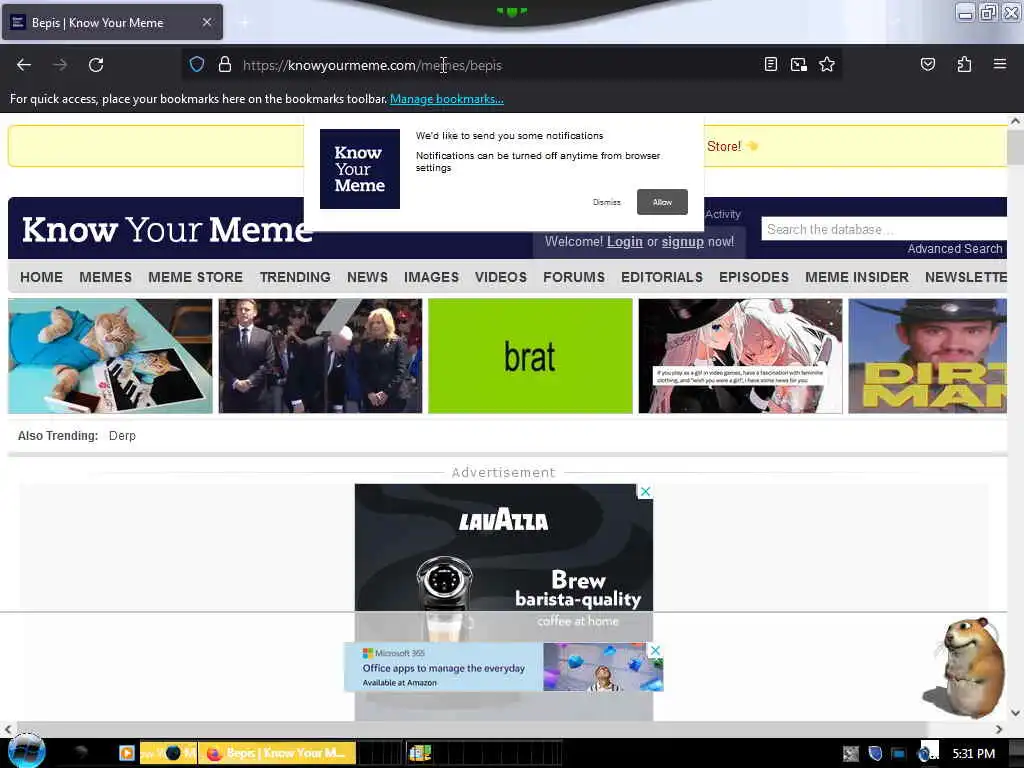1024x768 pixels.
Task: Open the HOME nav item
Action: pyautogui.click(x=41, y=277)
